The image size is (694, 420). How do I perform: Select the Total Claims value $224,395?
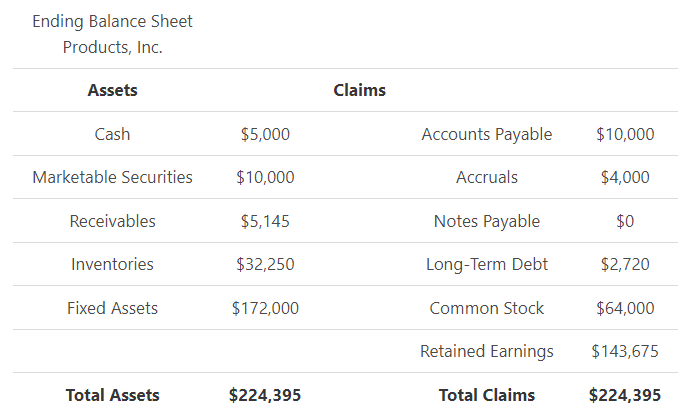[x=625, y=395]
